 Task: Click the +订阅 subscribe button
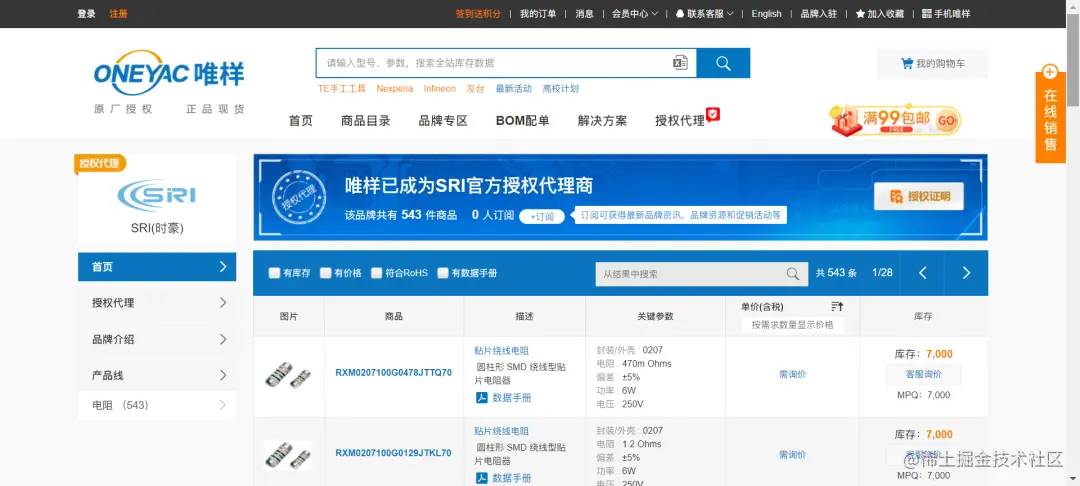coord(542,216)
